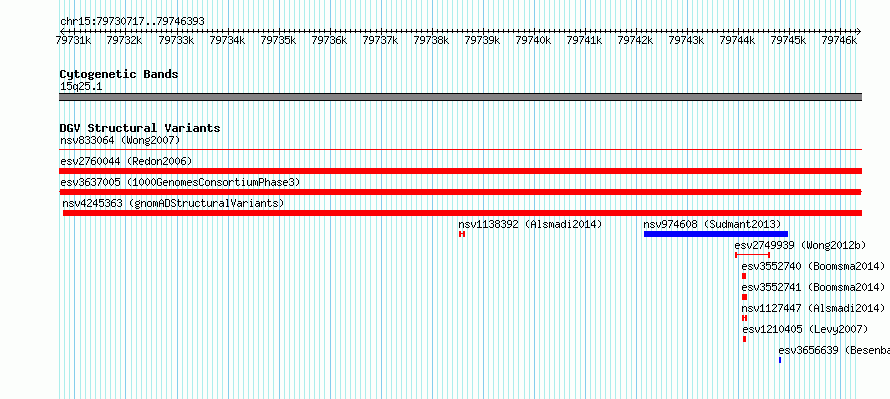This screenshot has height=399, width=890.
Task: Select the red nsv4245363 feature bar
Action: (x=462, y=213)
